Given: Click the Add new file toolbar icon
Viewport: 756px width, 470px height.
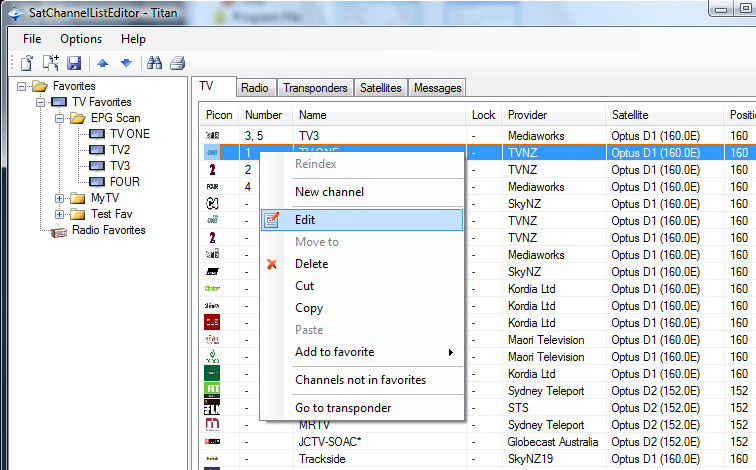Looking at the screenshot, I should pos(50,63).
